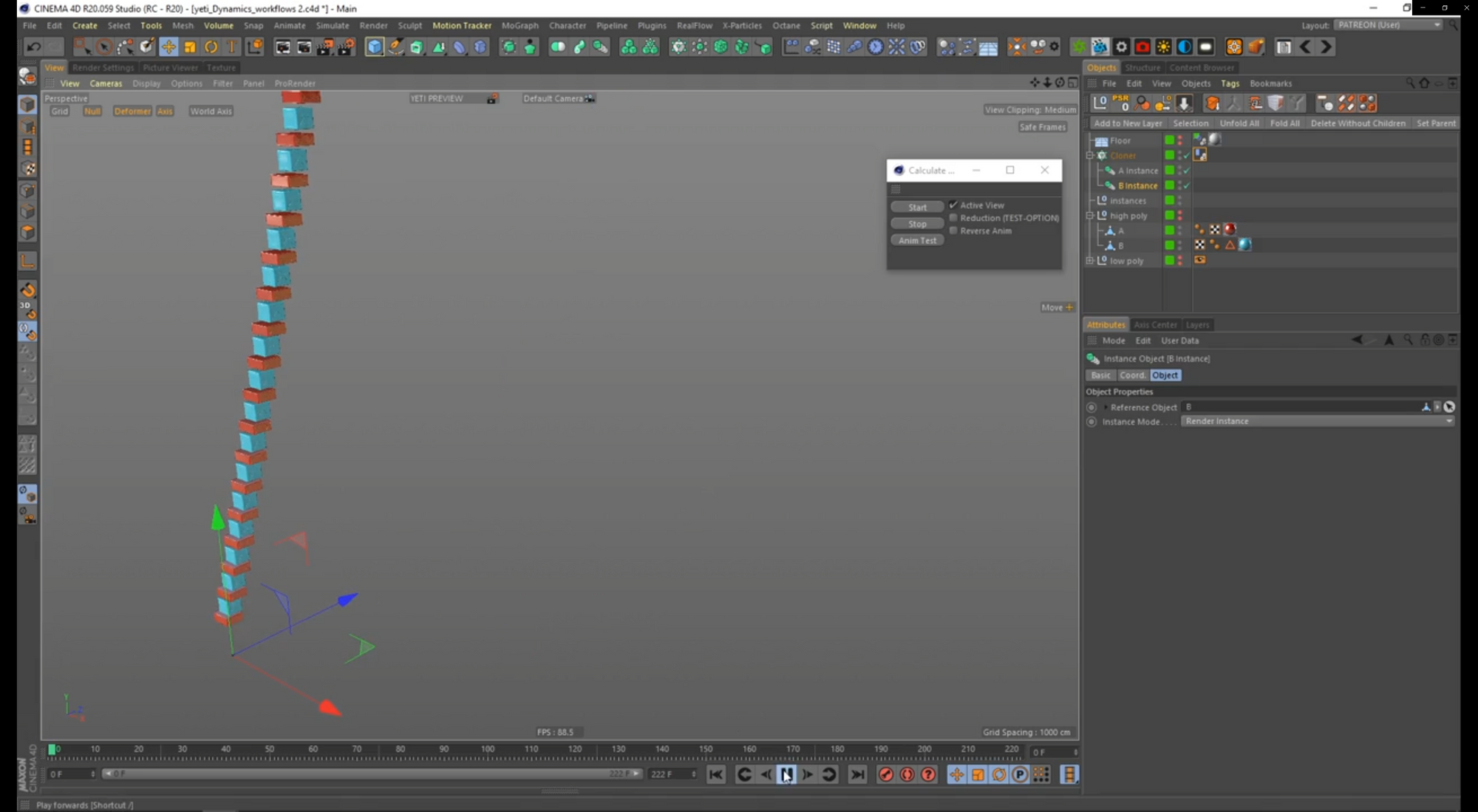Click the Record Active Objects red key icon

886,774
